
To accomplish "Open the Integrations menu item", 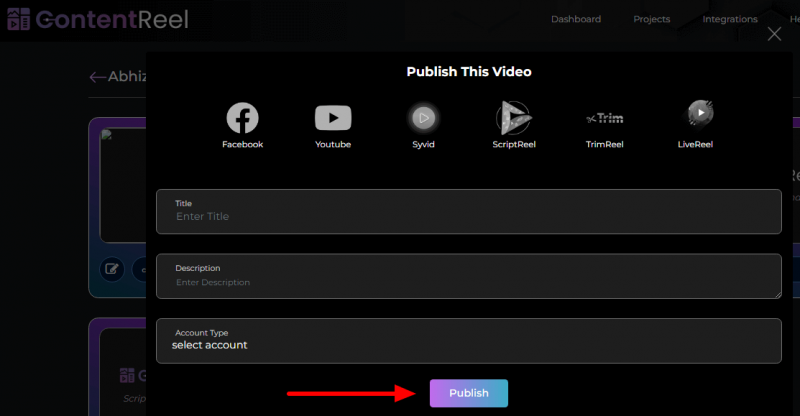I will tap(730, 19).
